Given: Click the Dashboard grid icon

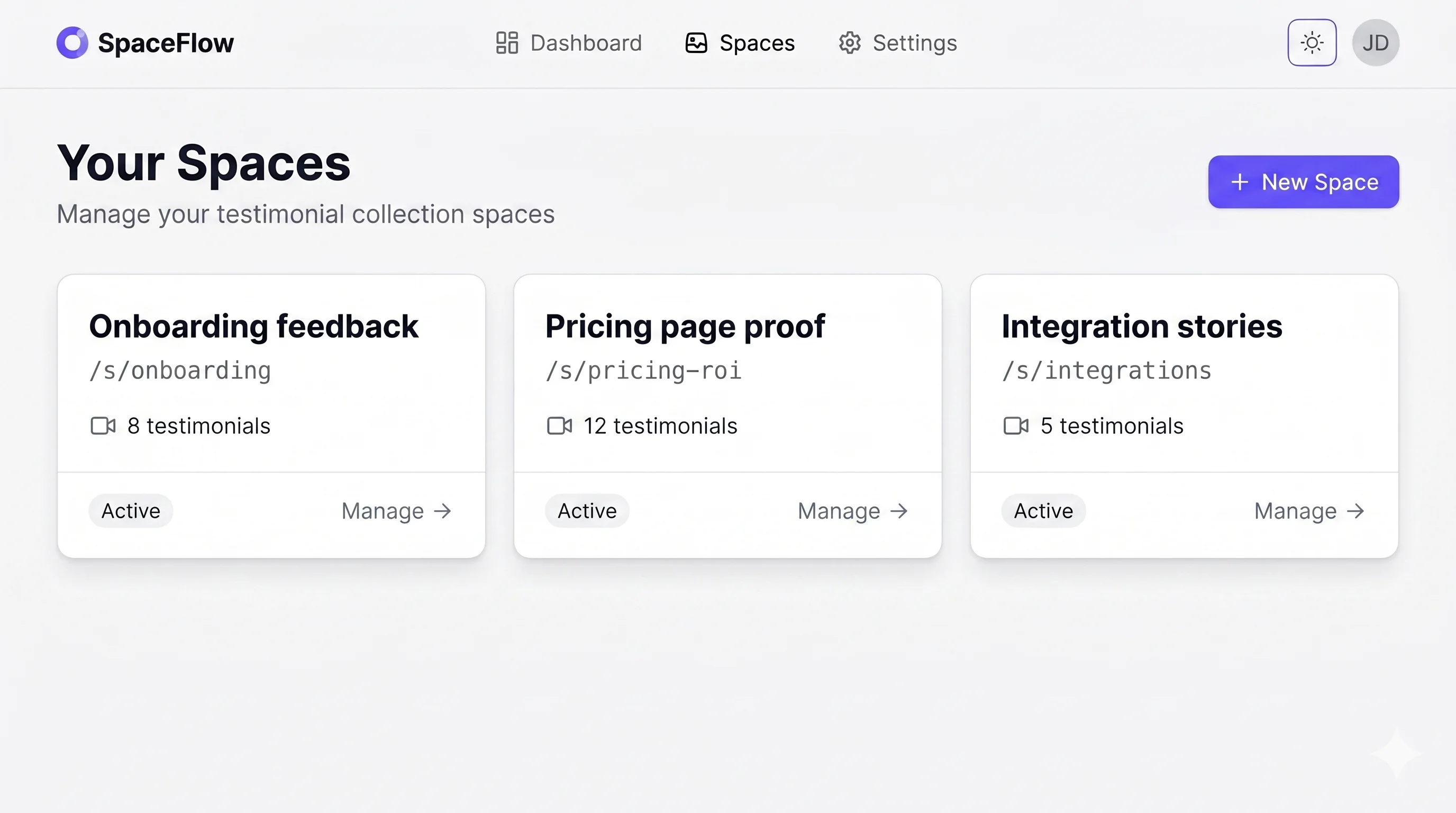Looking at the screenshot, I should (x=507, y=43).
